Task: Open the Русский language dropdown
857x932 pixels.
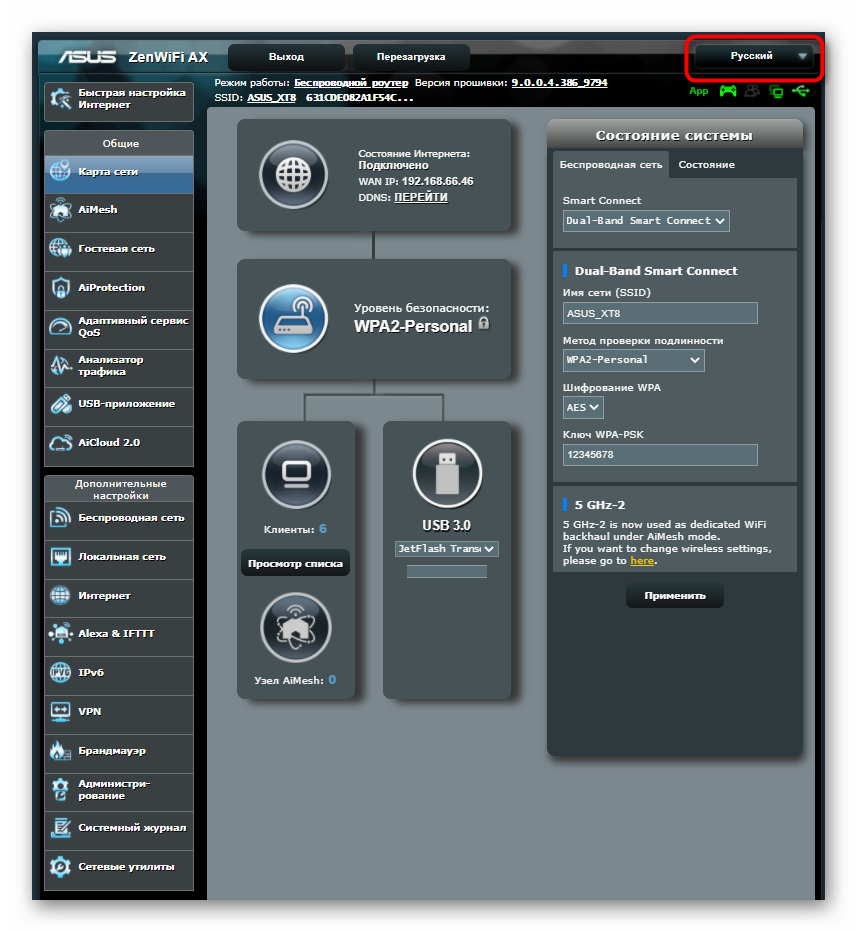Action: [x=754, y=57]
